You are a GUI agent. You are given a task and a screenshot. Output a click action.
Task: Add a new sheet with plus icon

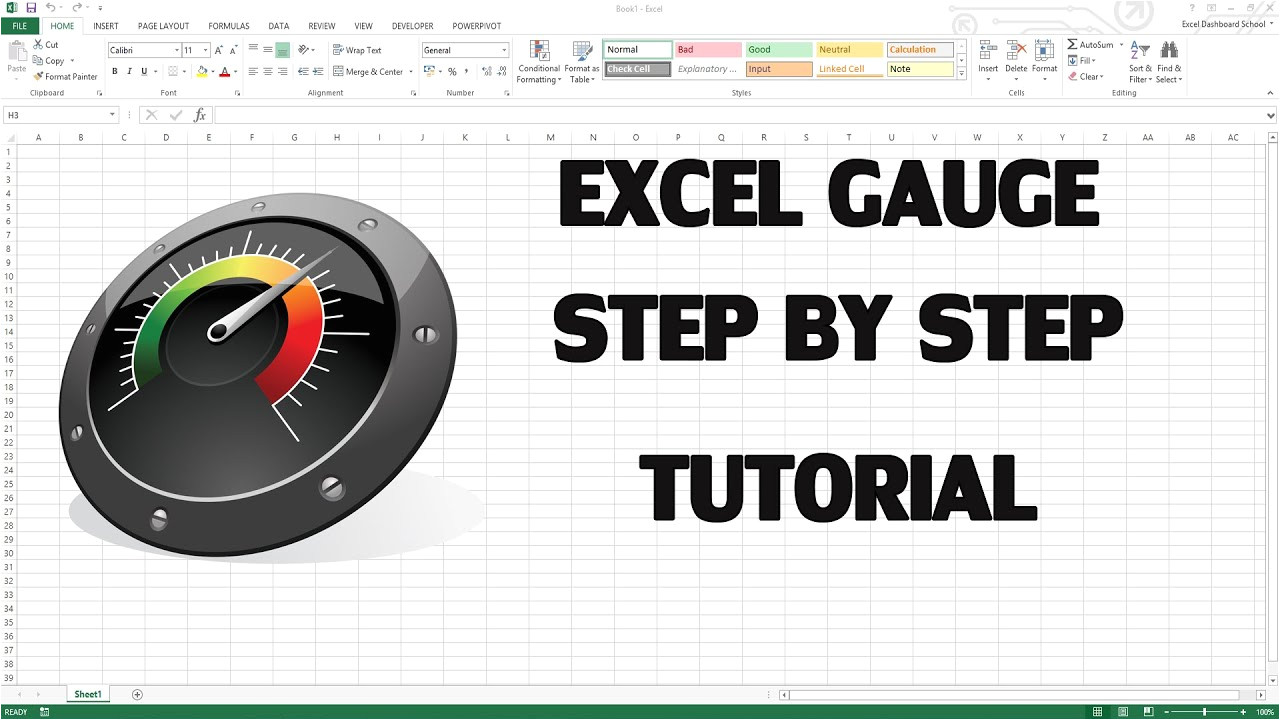tap(137, 694)
